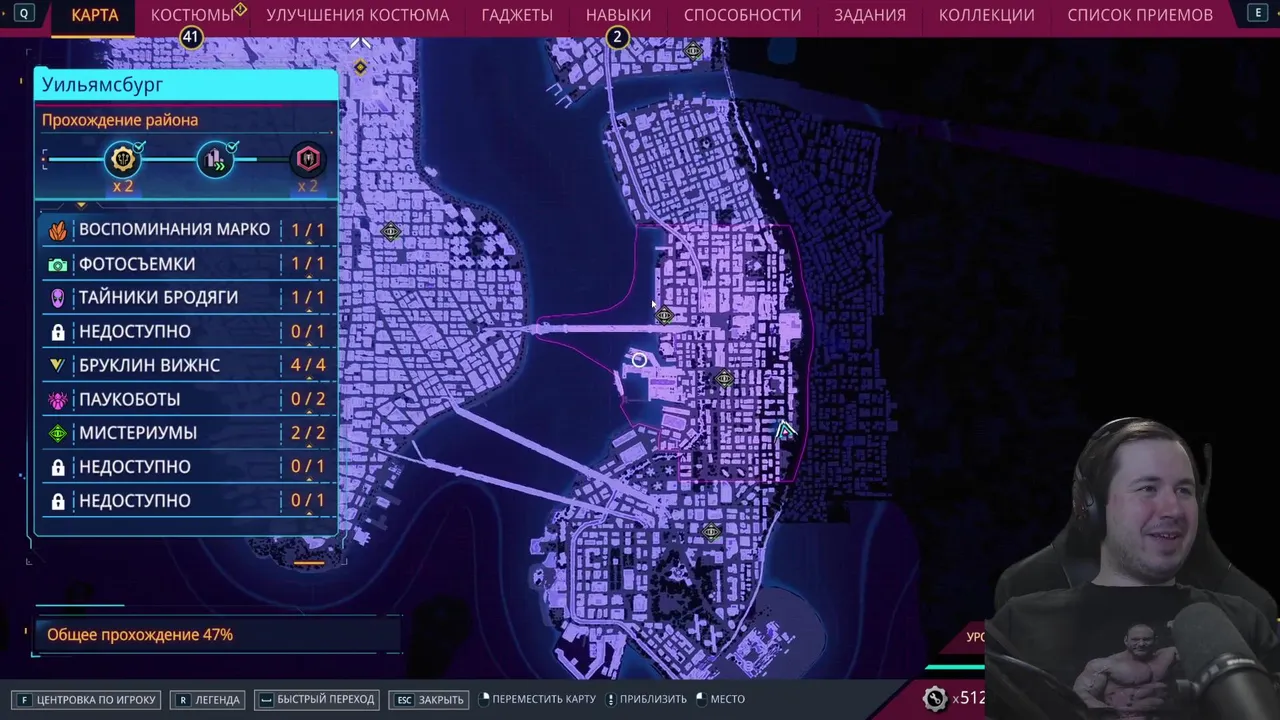Select the ВОСПОМИНАНИЯ МАРКО row

(188, 230)
